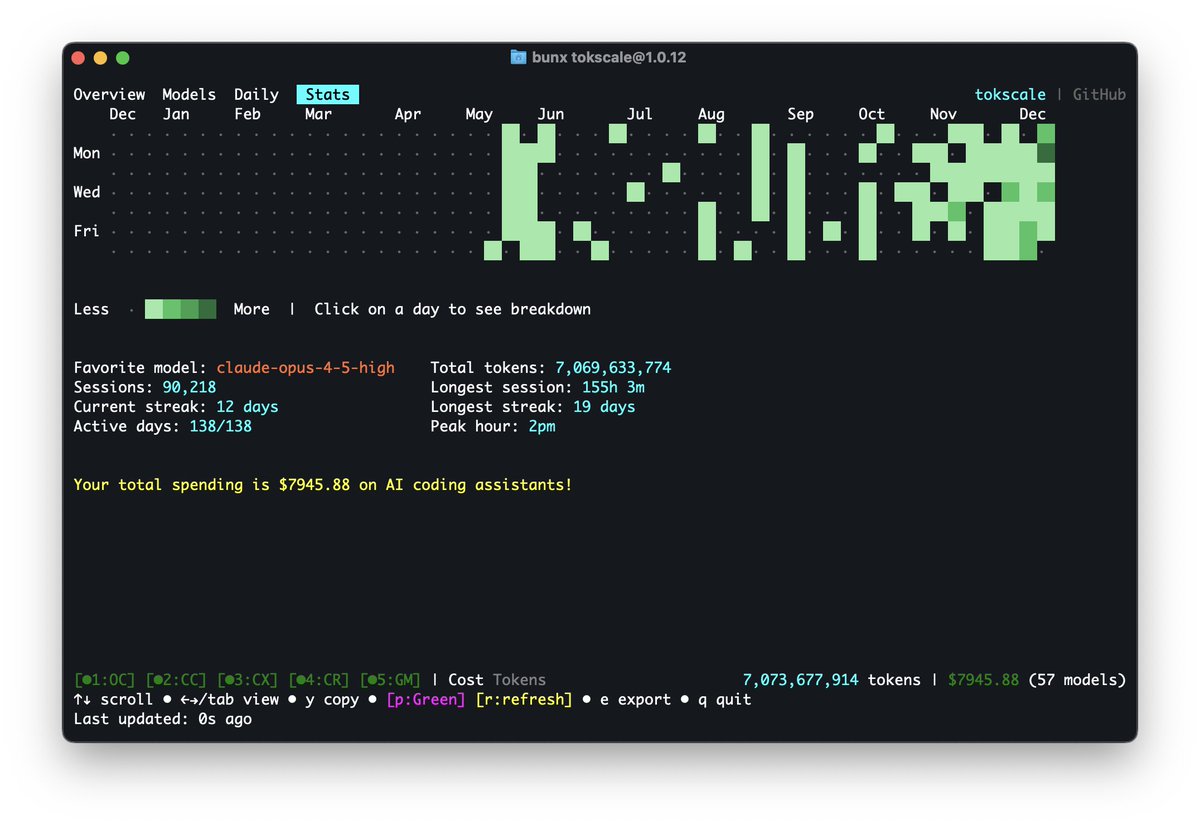Click the highlighted Stats tab
The height and width of the screenshot is (825, 1200).
tap(328, 94)
